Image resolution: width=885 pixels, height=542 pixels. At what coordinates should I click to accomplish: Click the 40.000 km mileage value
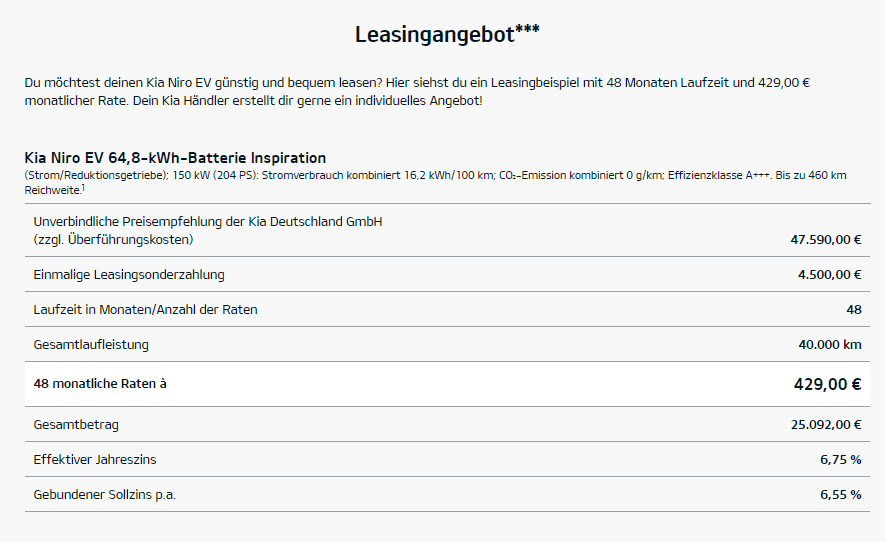point(829,344)
